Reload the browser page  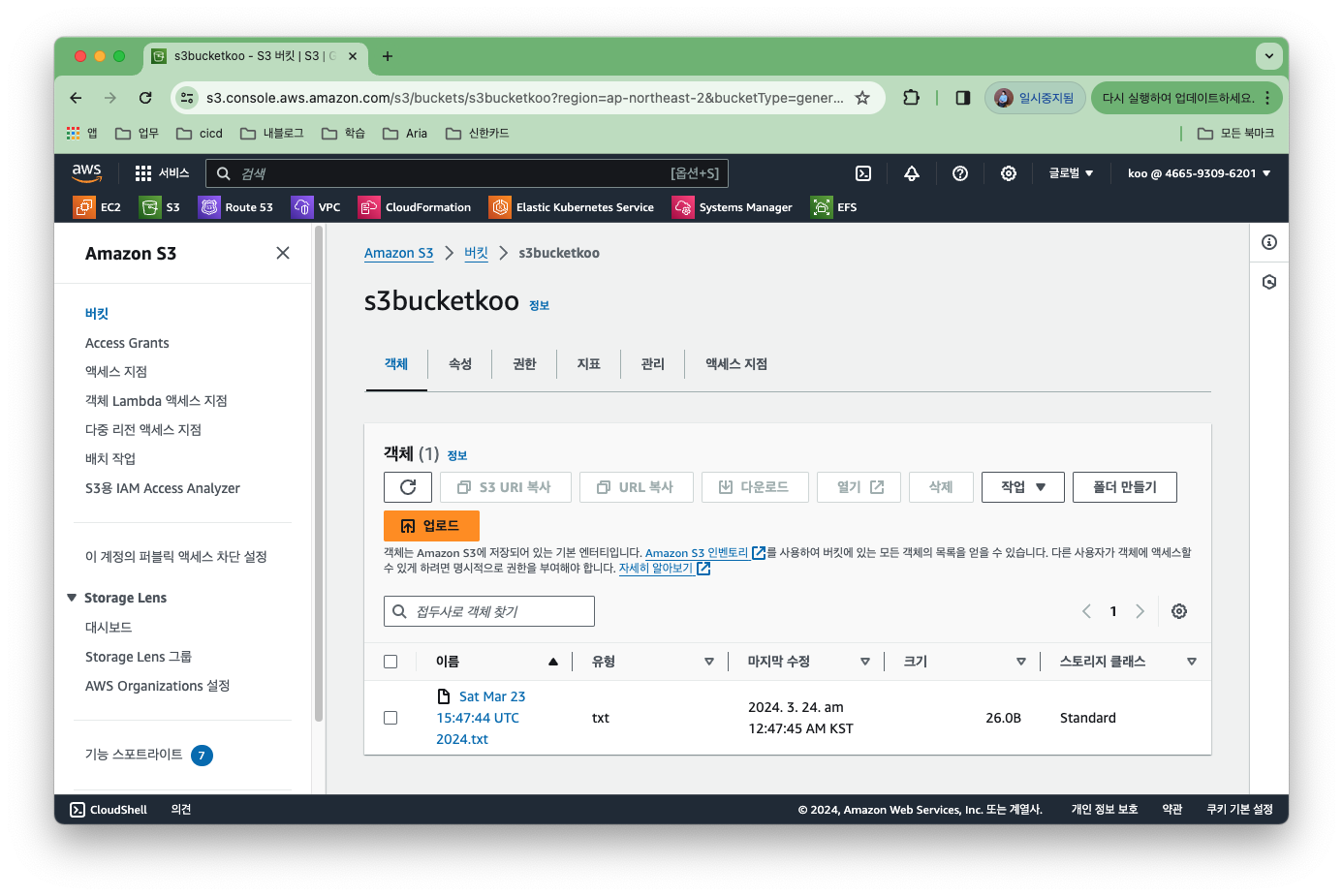coord(145,98)
